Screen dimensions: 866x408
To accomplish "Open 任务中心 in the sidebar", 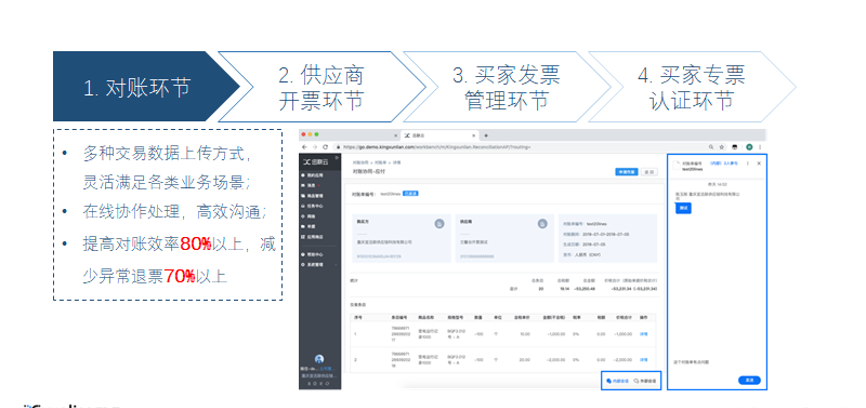I will point(311,206).
